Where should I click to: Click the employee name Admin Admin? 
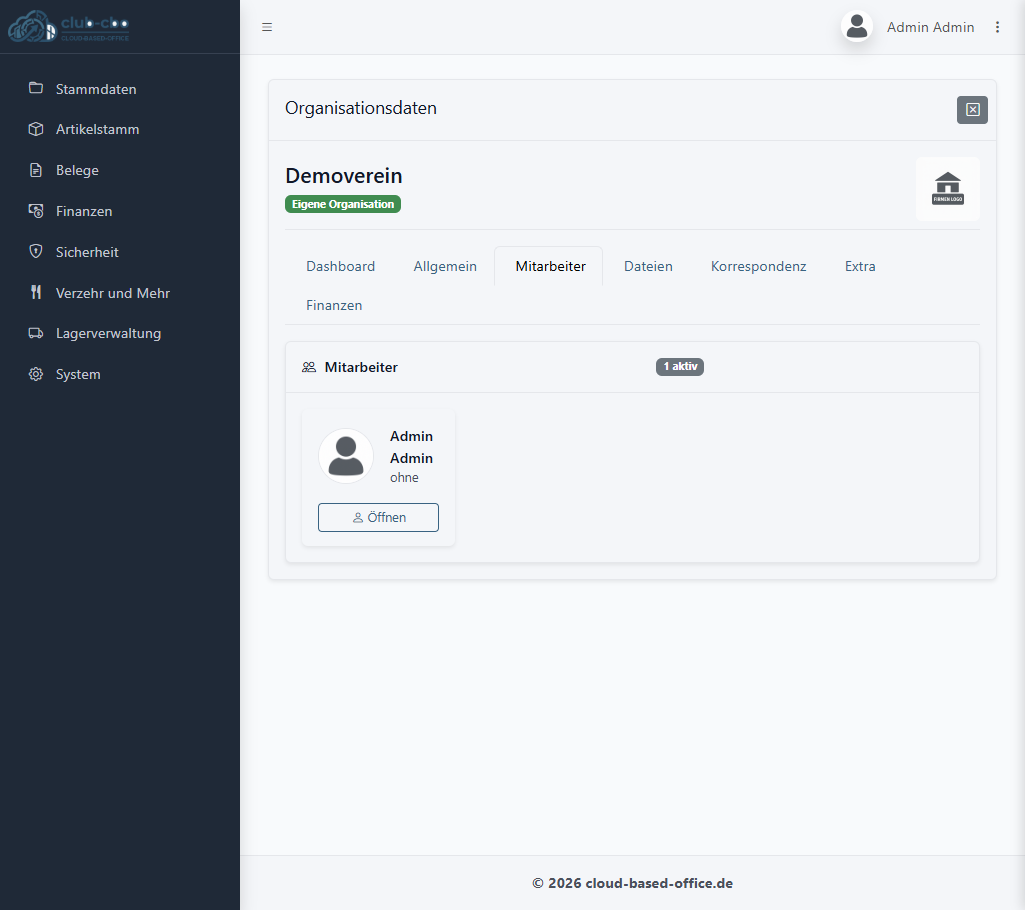411,447
